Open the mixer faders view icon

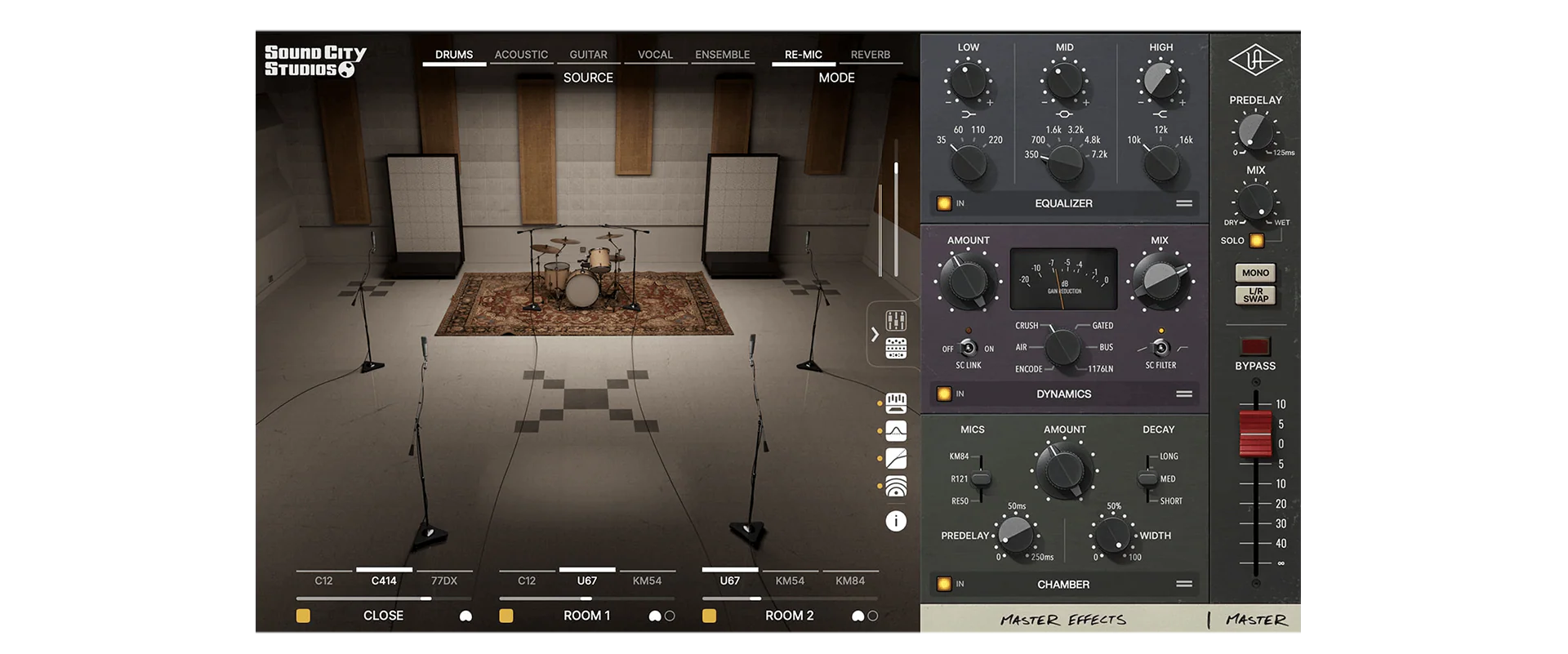coord(896,320)
